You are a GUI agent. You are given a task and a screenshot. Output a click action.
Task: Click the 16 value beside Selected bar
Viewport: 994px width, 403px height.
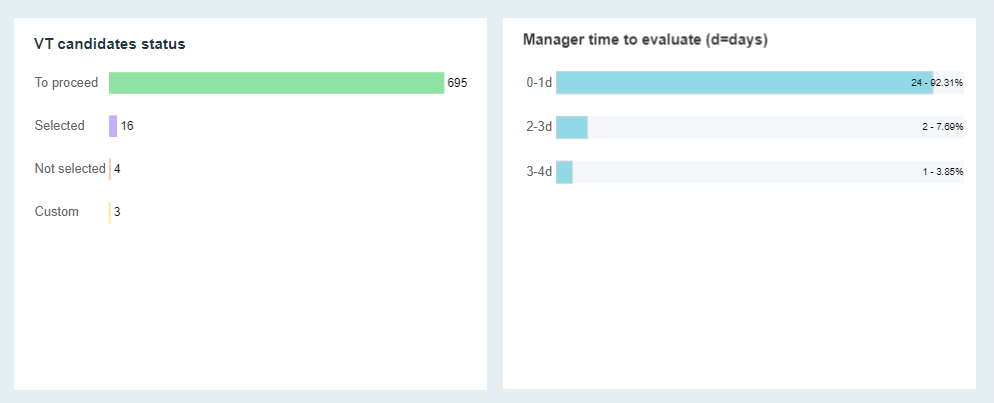click(x=127, y=126)
